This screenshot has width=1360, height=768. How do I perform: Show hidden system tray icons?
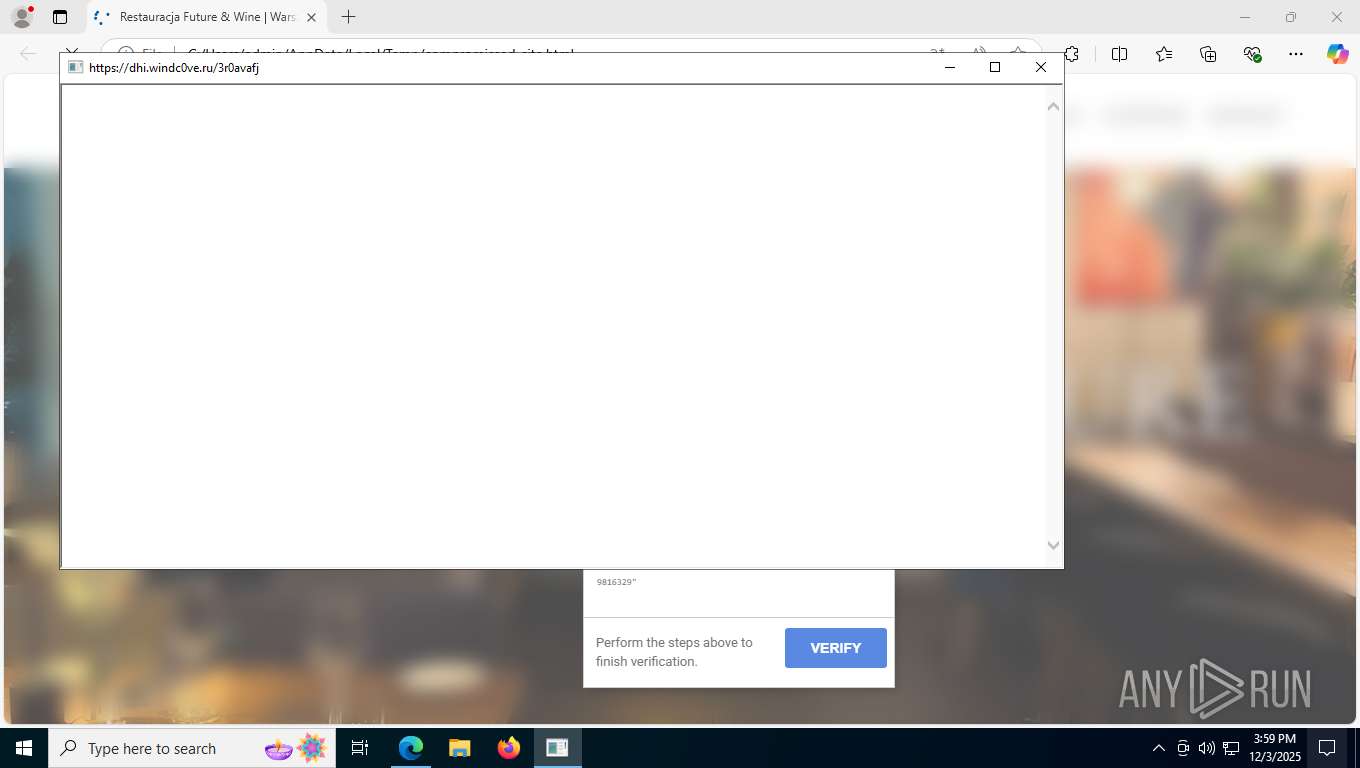click(x=1159, y=748)
